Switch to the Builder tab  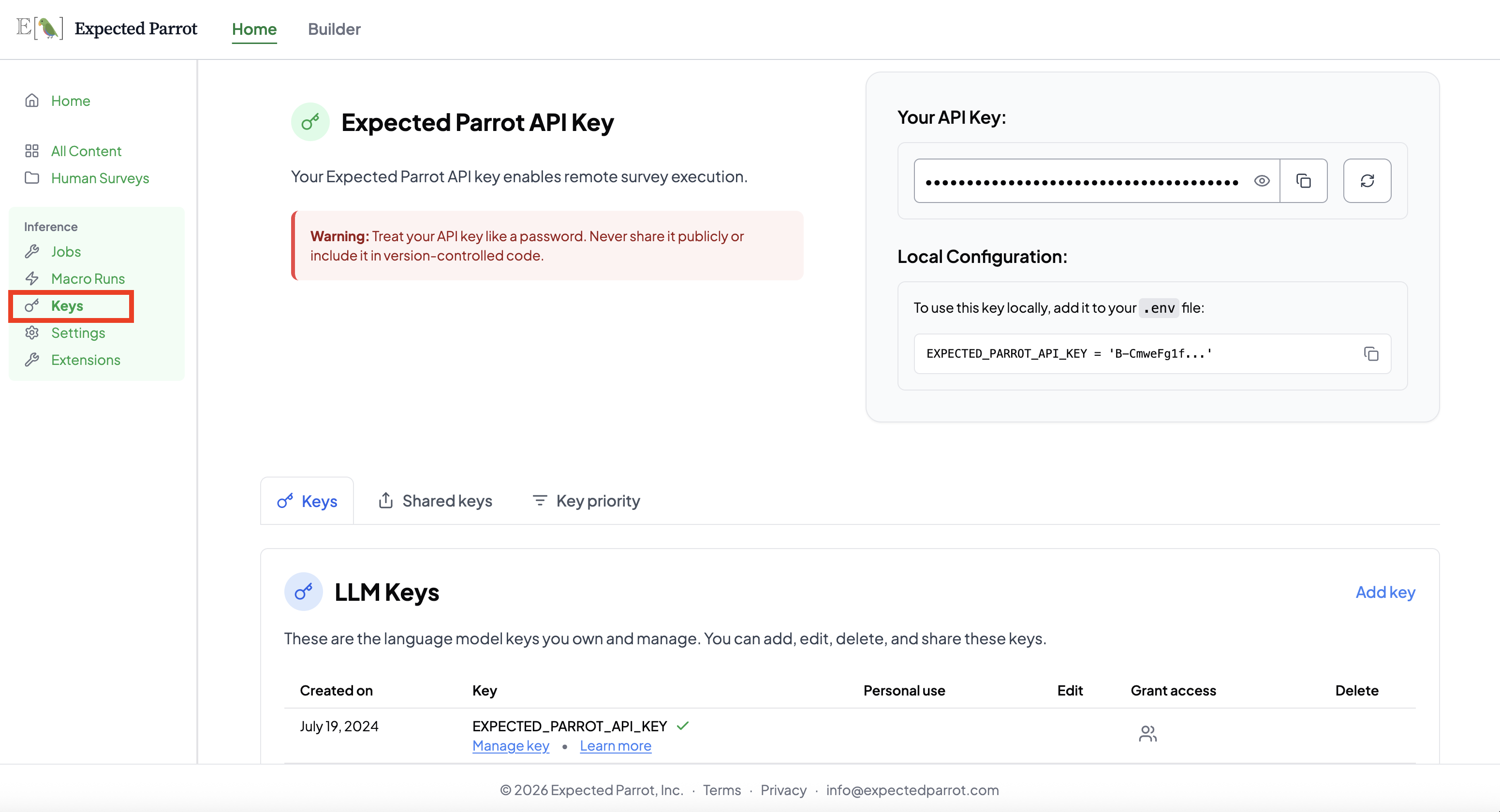click(x=334, y=29)
